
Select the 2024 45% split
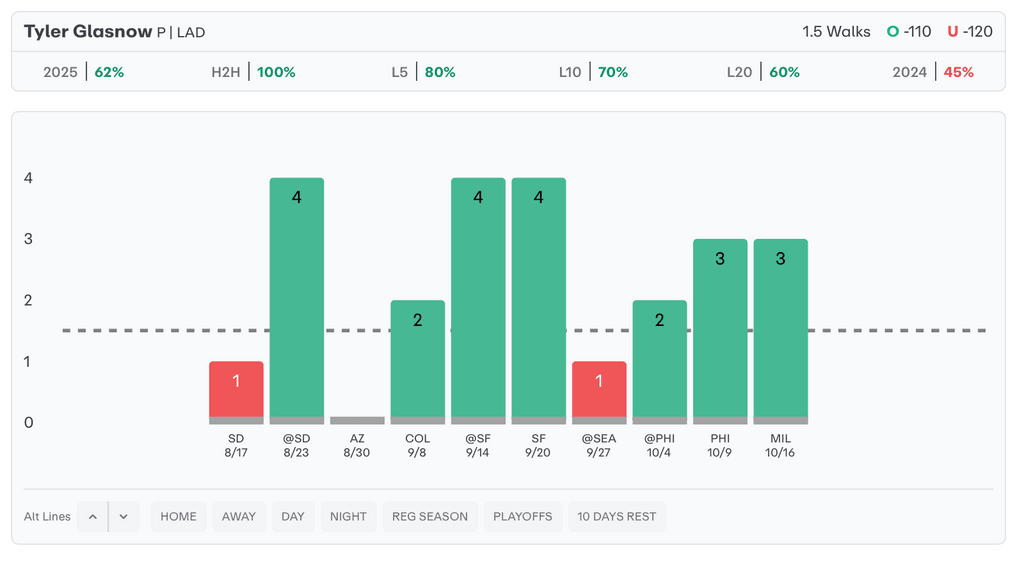pyautogui.click(x=933, y=72)
